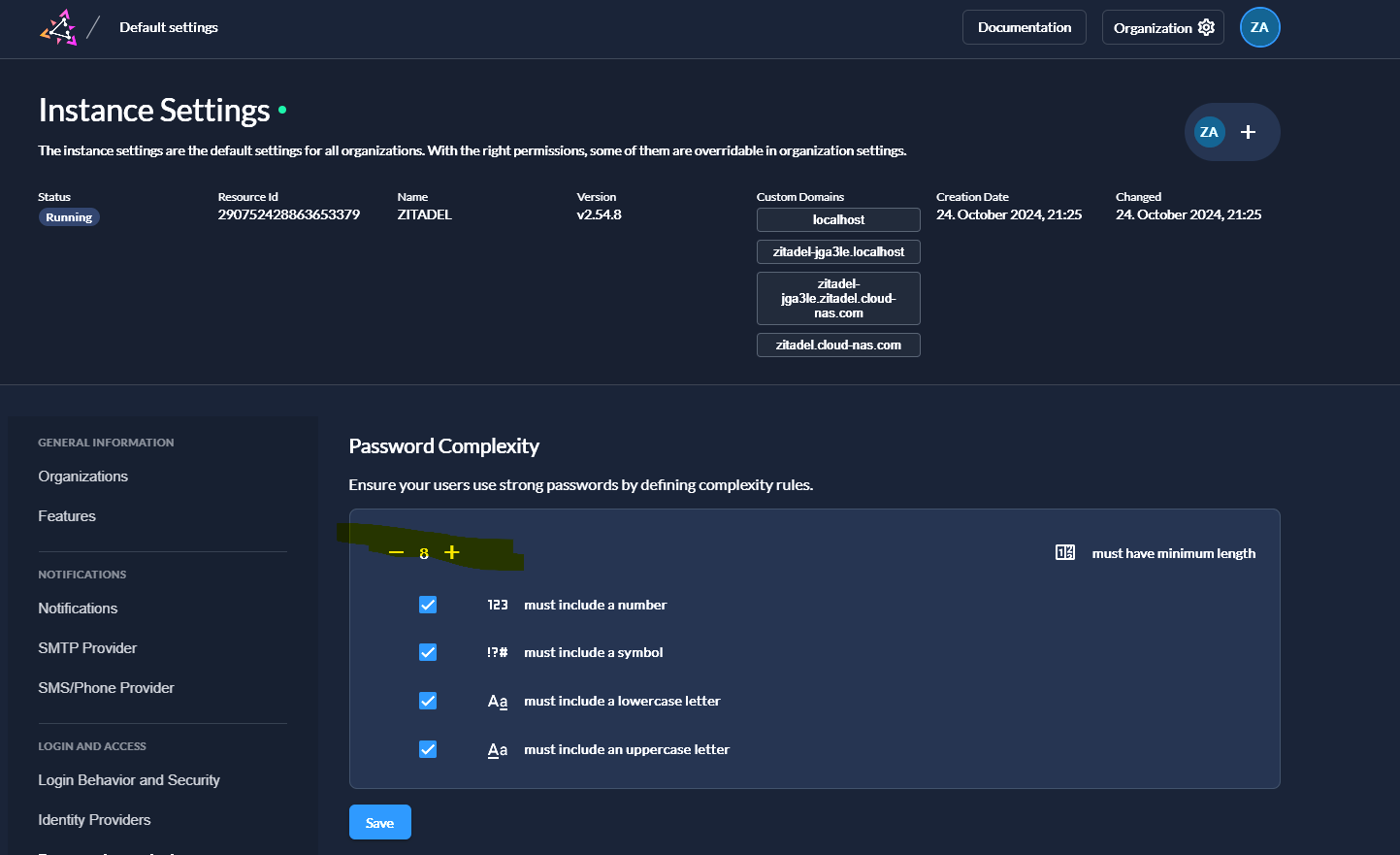This screenshot has width=1400, height=855.
Task: Click the localhost custom domain chip
Action: pyautogui.click(x=838, y=219)
